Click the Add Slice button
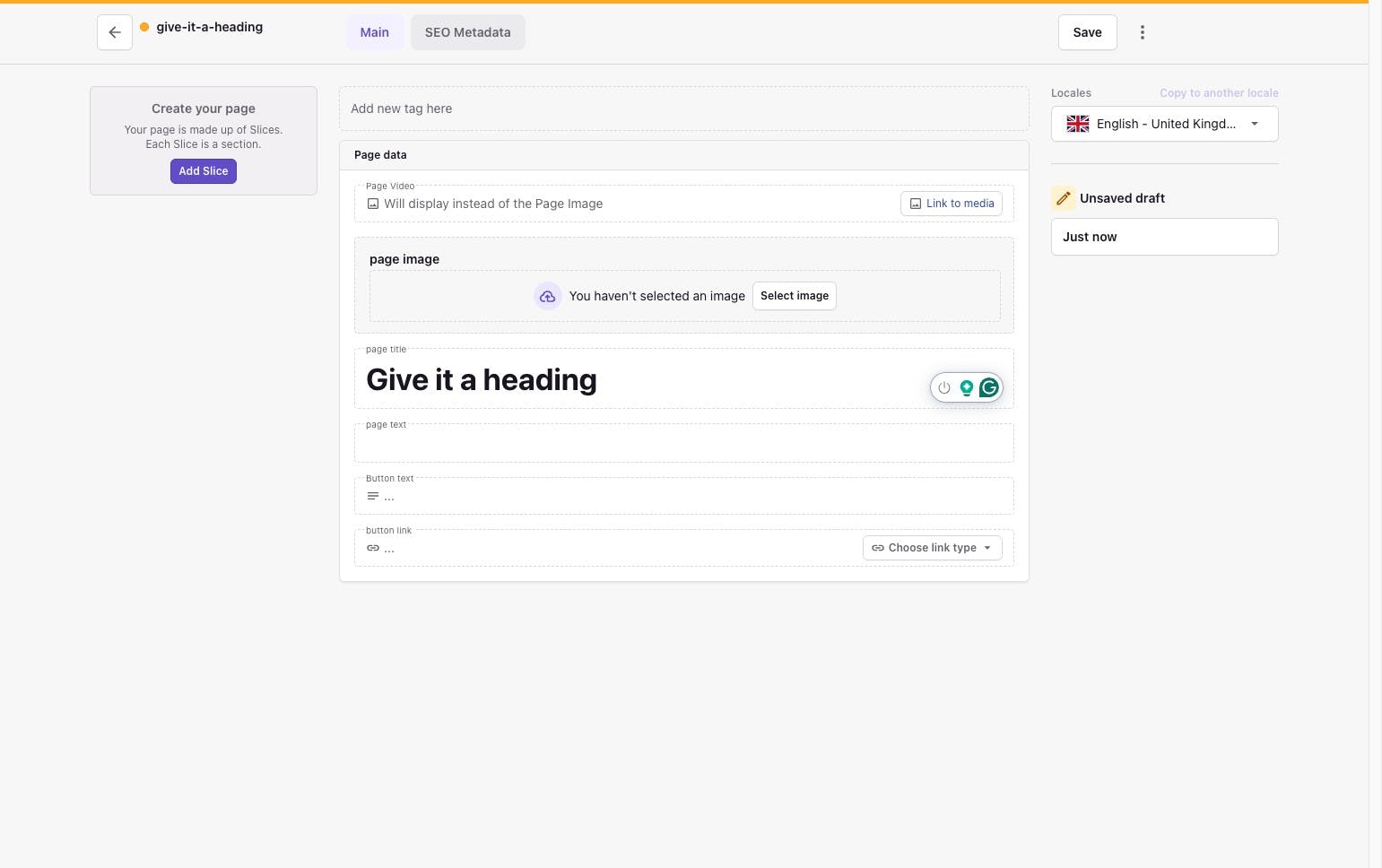Screen dimensions: 1382x868 click(x=204, y=171)
